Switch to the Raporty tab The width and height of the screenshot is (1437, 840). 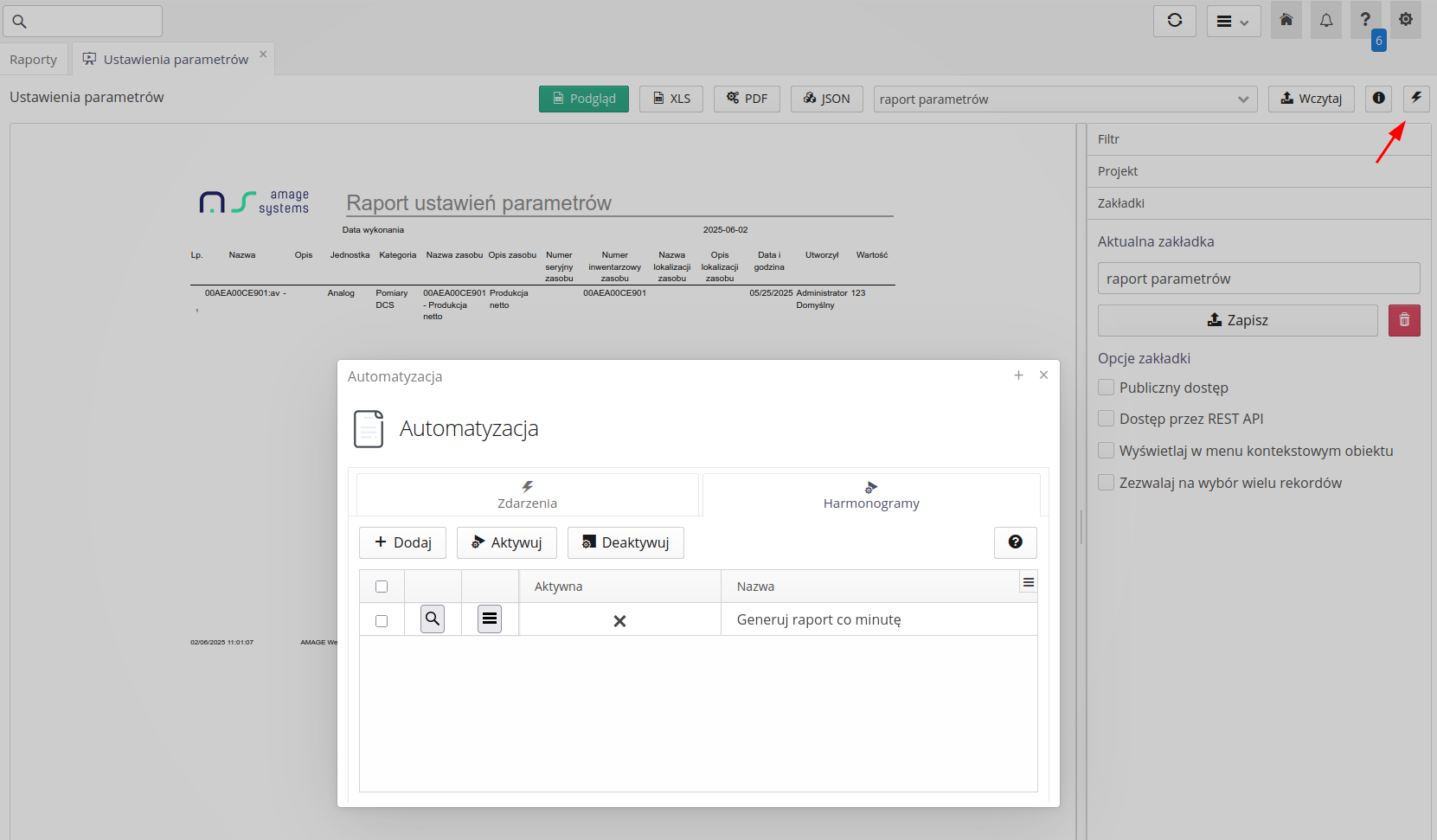pos(34,60)
